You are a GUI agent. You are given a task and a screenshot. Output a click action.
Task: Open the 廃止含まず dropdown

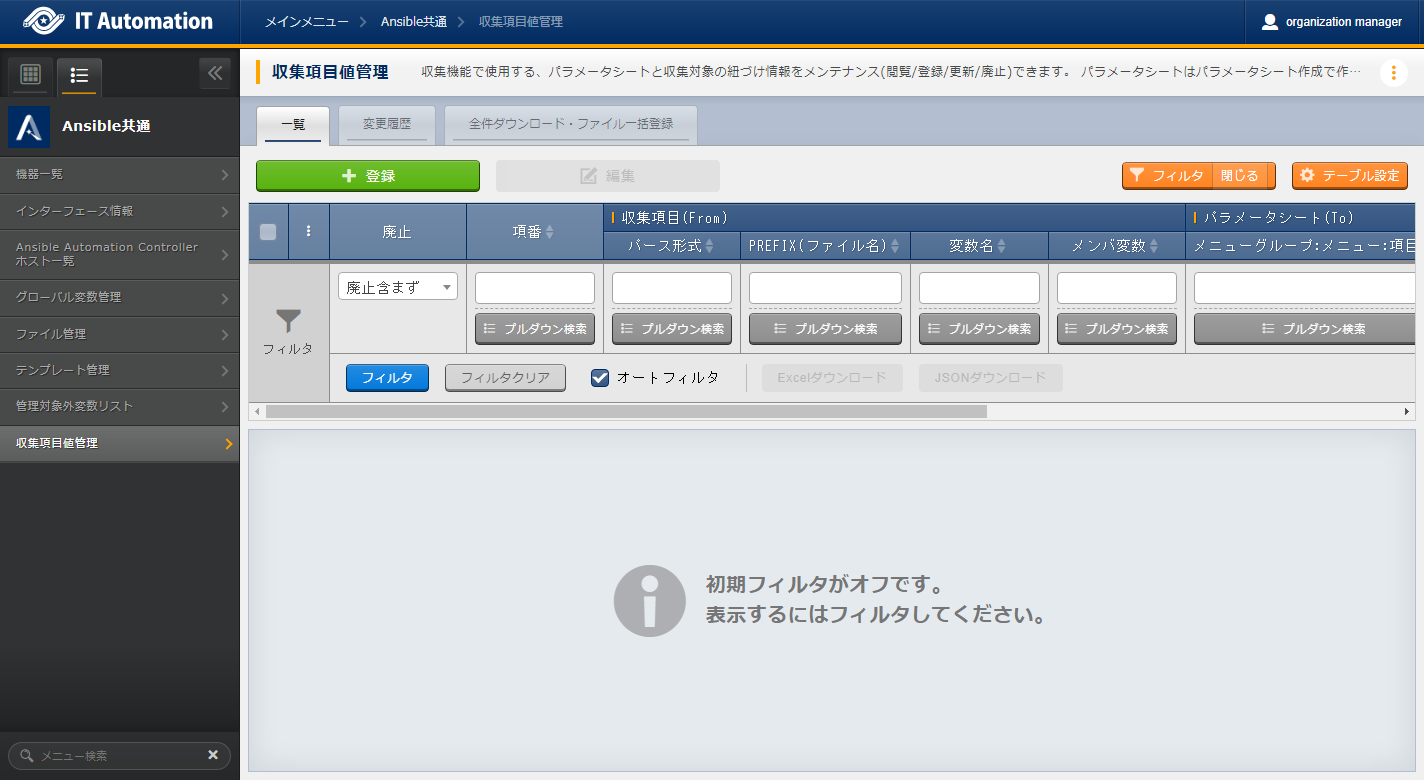coord(397,287)
